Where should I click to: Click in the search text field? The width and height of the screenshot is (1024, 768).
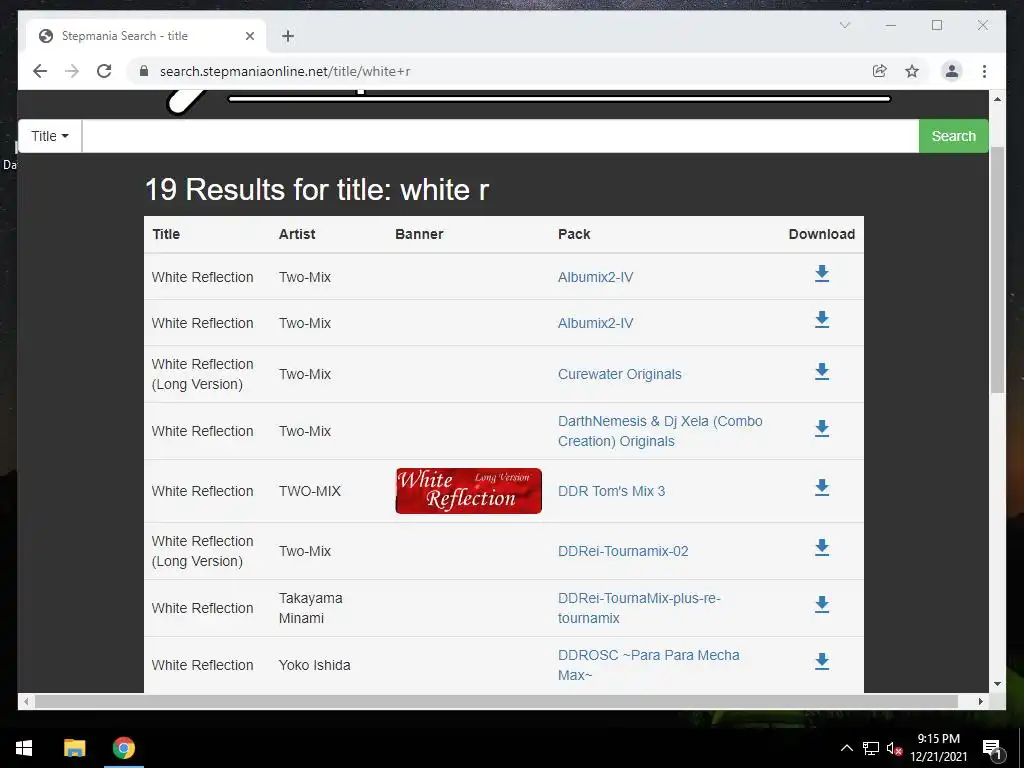tap(500, 136)
